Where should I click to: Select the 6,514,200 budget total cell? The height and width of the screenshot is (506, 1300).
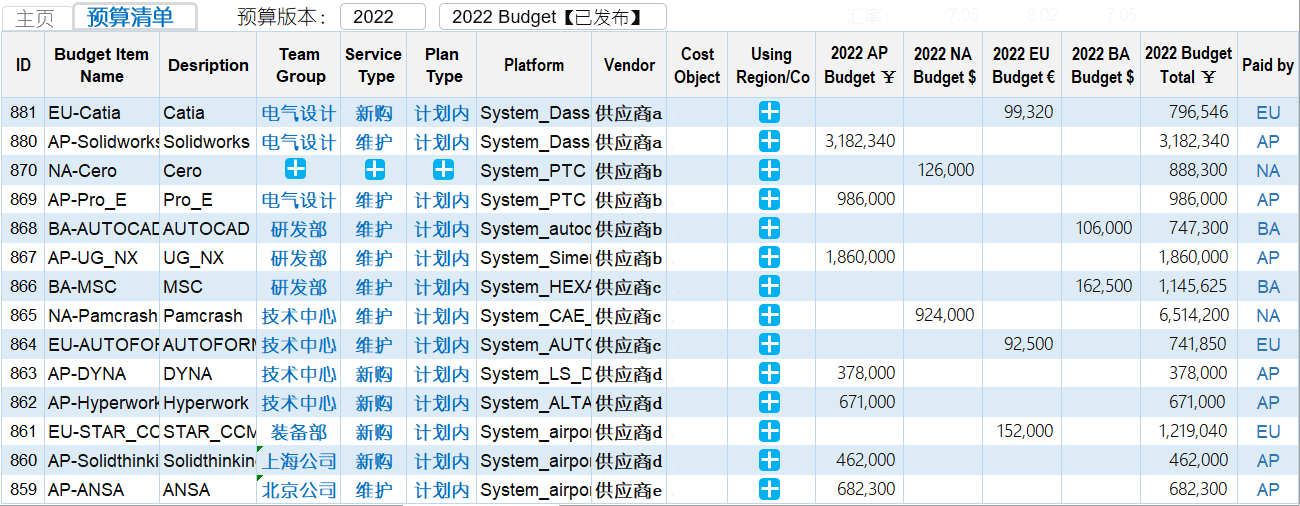(1189, 316)
